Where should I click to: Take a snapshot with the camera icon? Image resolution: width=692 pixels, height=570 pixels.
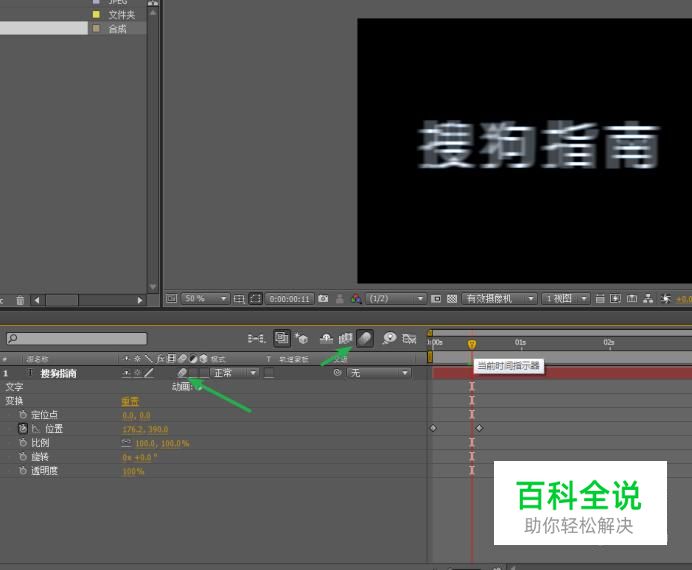[323, 299]
